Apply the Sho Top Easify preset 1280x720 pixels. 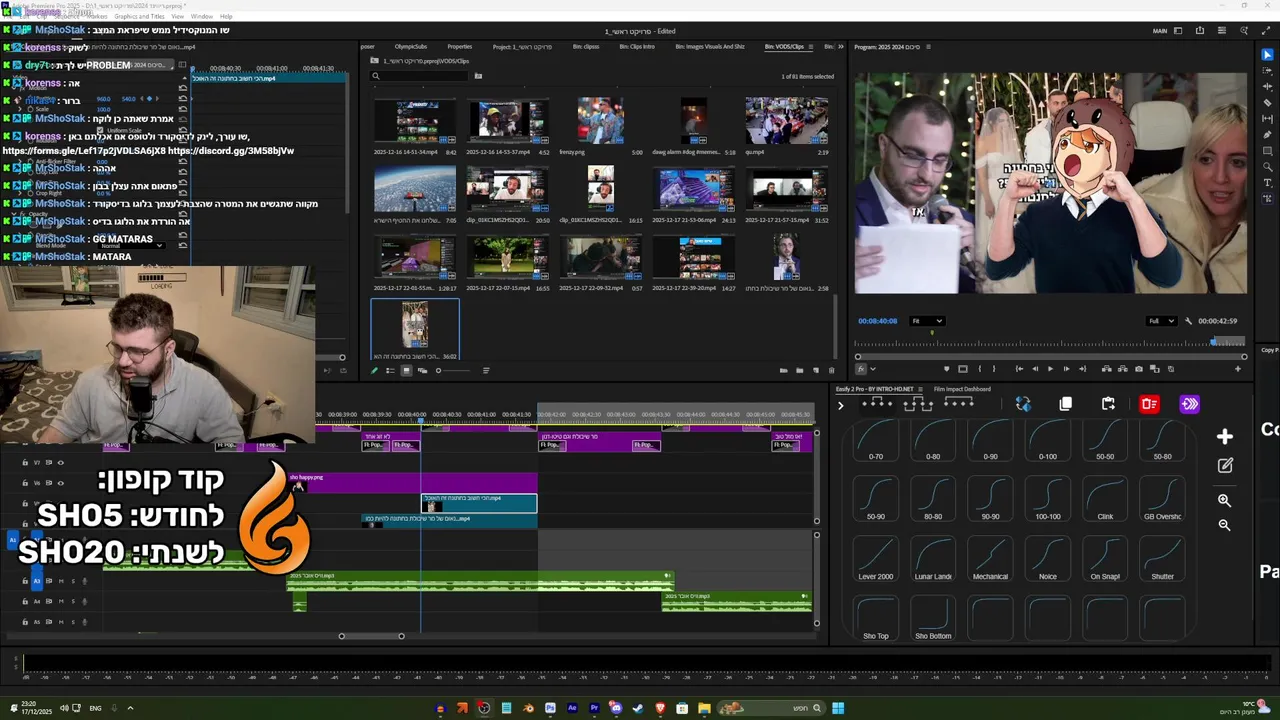coord(876,619)
